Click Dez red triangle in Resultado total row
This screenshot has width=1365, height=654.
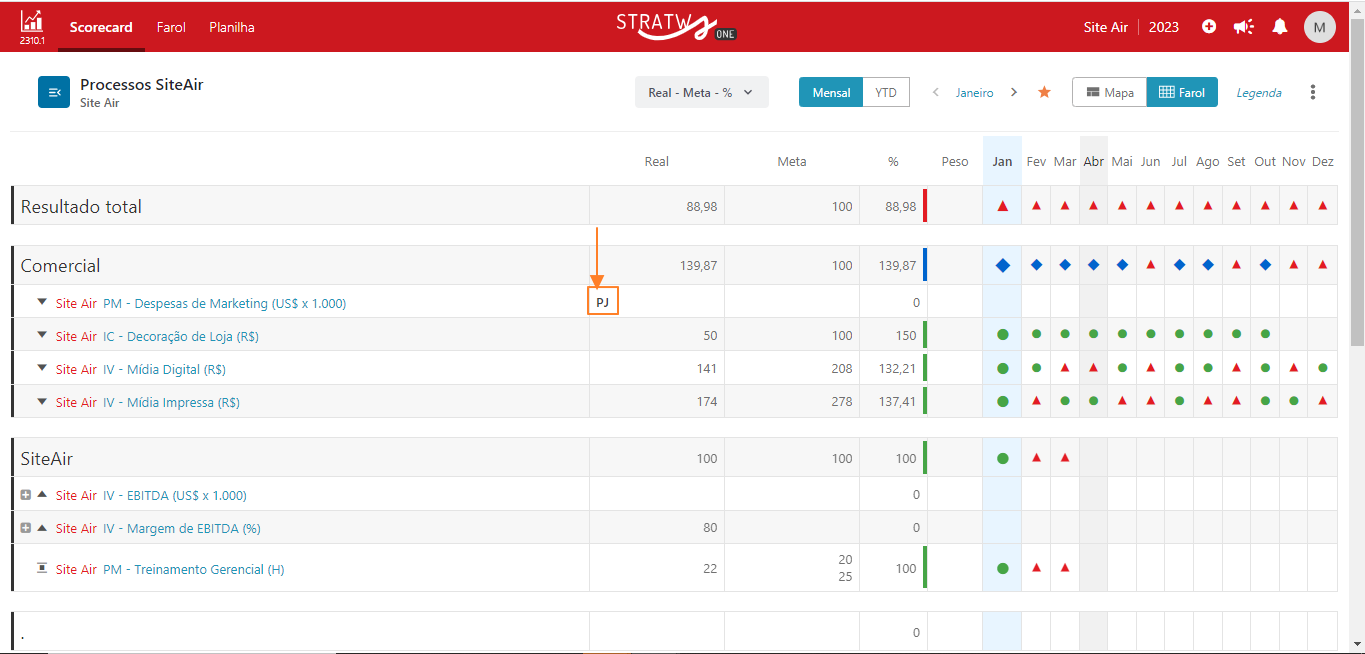click(1323, 206)
